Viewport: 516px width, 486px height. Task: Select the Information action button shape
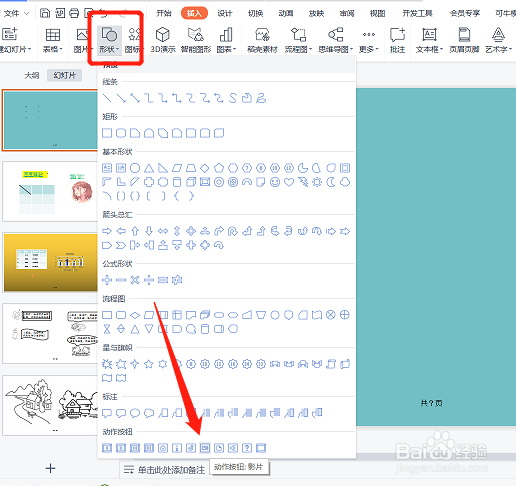pos(177,448)
